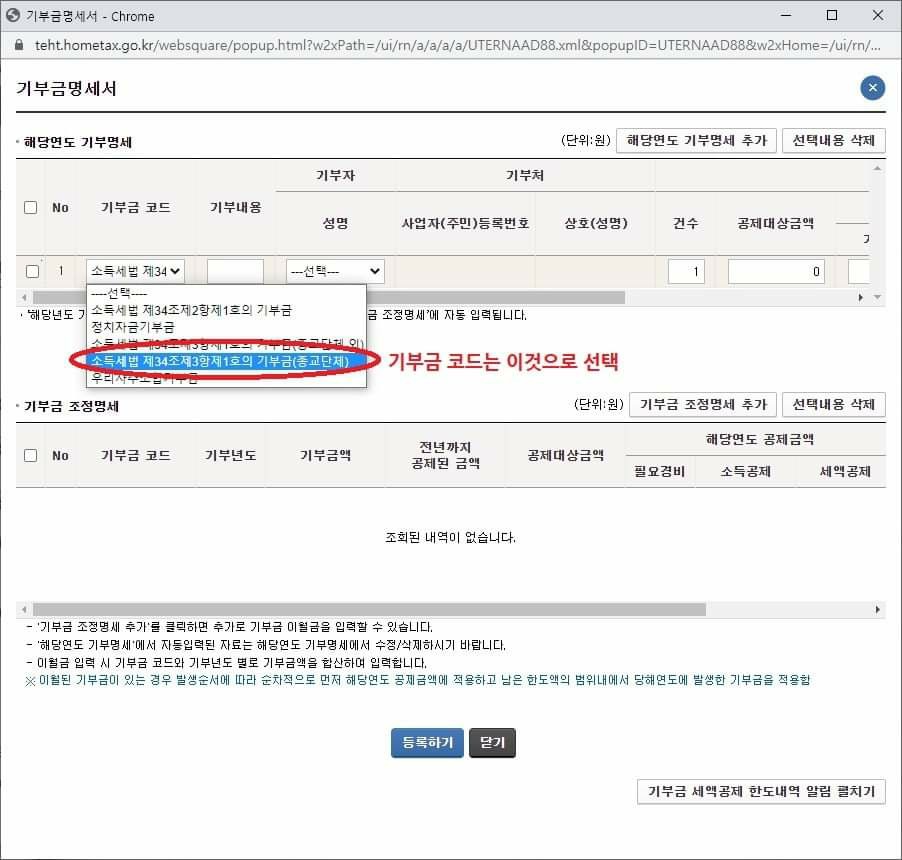Click the lock icon in the address bar
This screenshot has width=902, height=860.
[17, 45]
